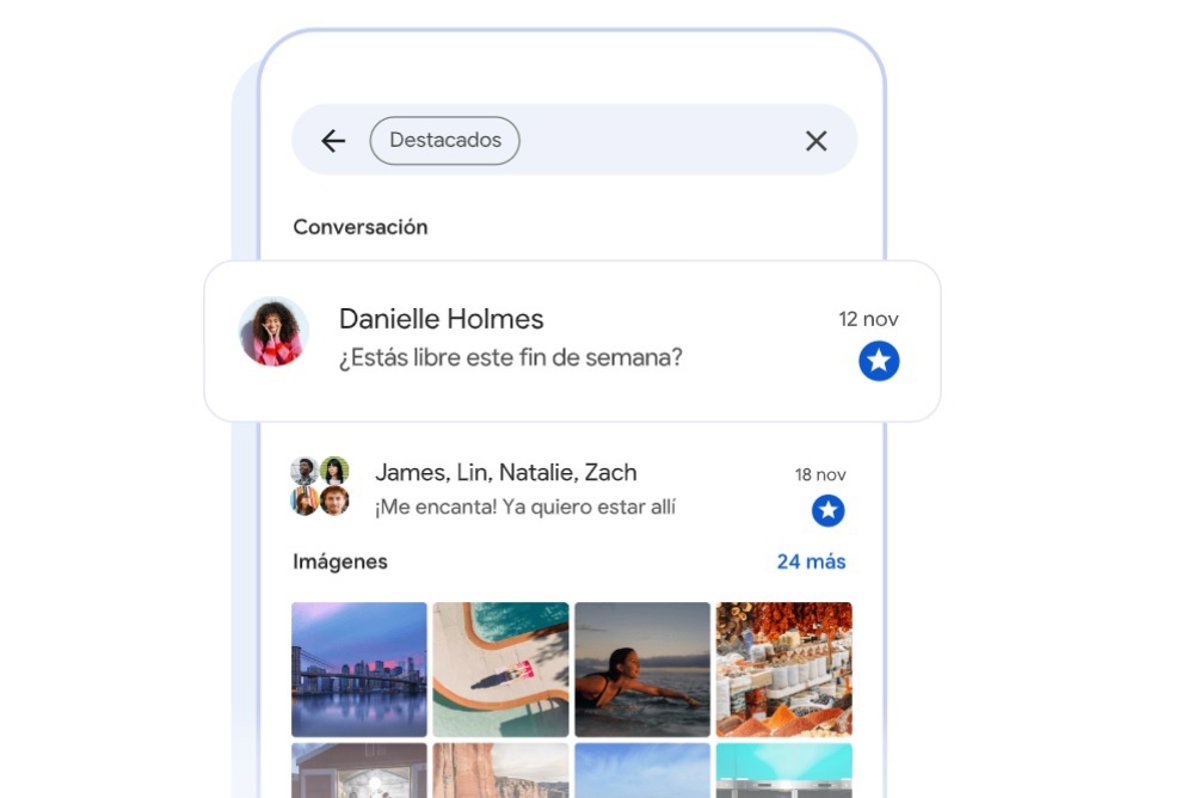Remove the Destacados filter chip
Image resolution: width=1200 pixels, height=798 pixels.
pos(445,141)
